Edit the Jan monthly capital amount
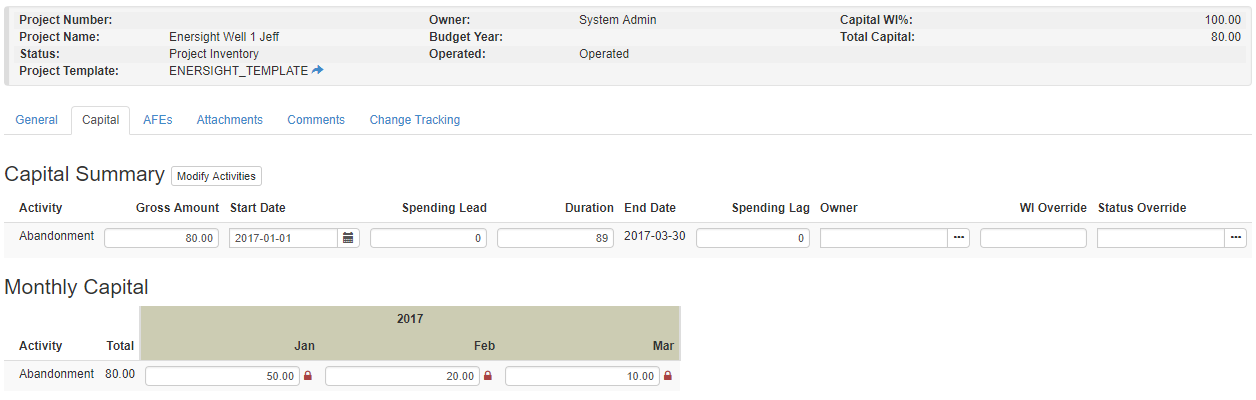 pos(222,377)
